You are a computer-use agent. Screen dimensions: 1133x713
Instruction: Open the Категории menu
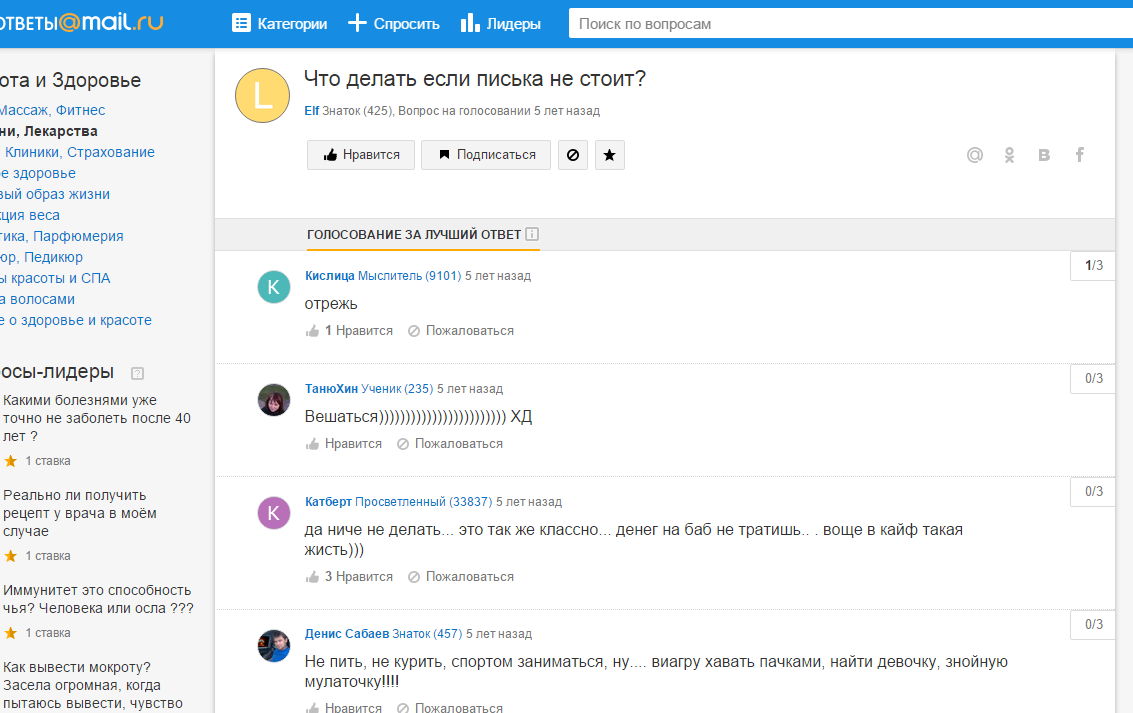(279, 24)
